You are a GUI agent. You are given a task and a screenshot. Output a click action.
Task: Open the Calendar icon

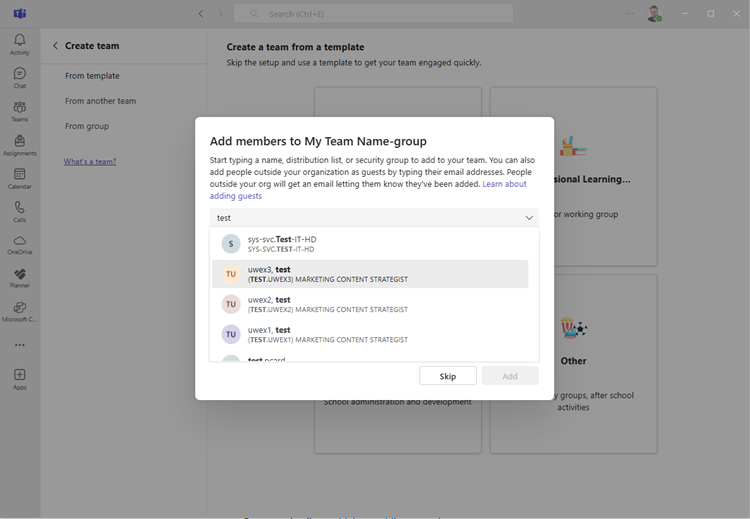point(19,178)
